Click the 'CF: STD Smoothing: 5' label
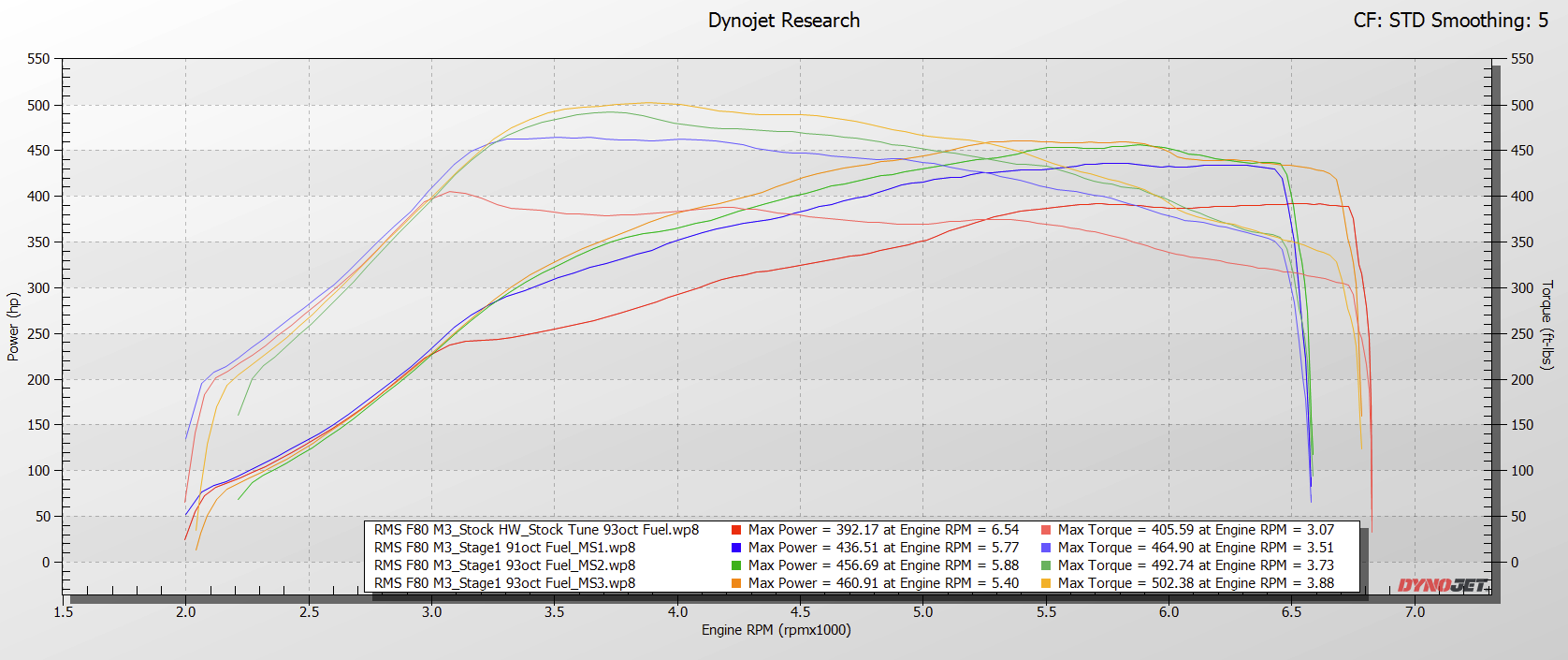 [x=1451, y=21]
